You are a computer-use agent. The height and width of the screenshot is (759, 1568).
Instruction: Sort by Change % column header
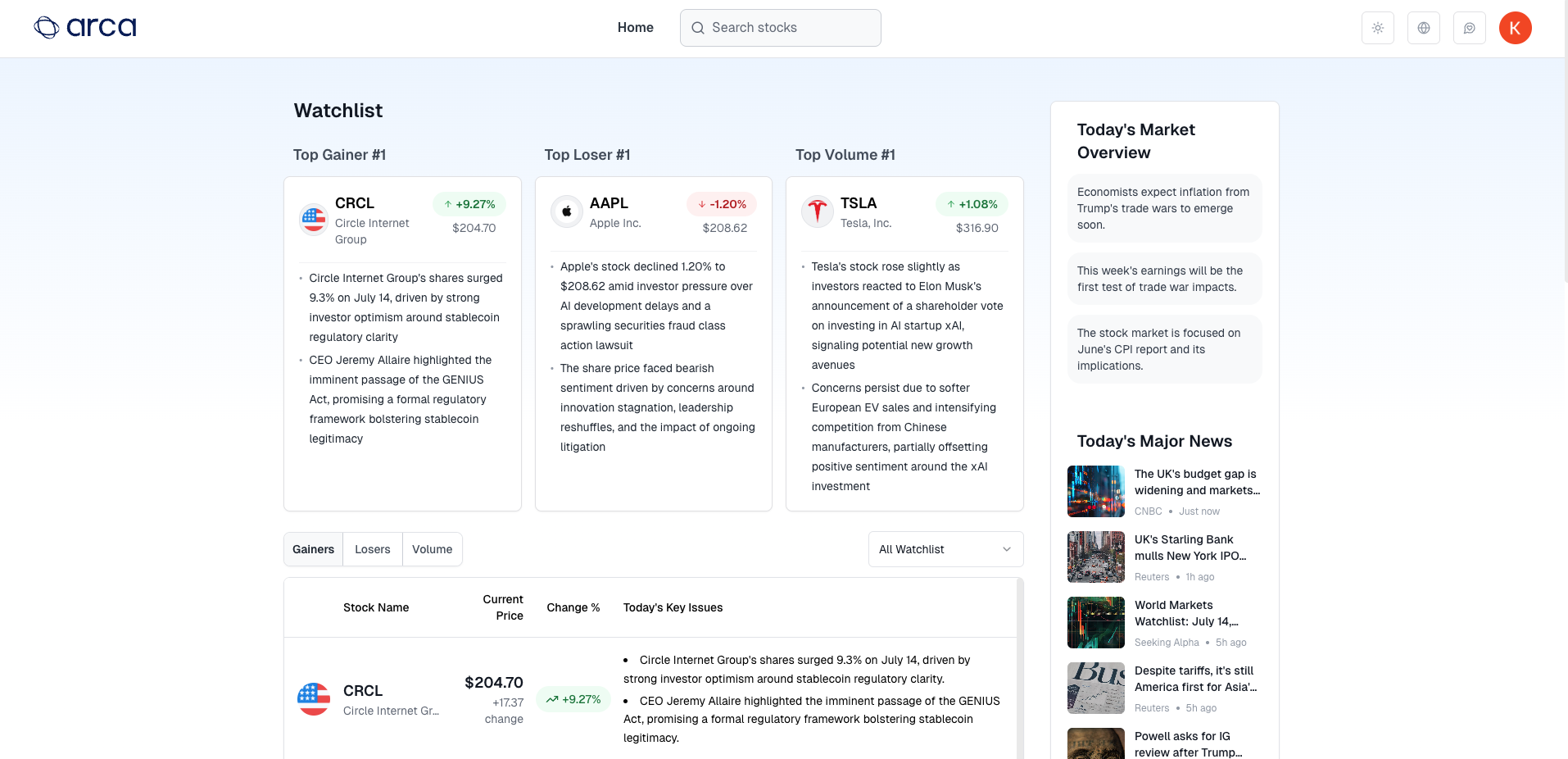click(x=573, y=607)
